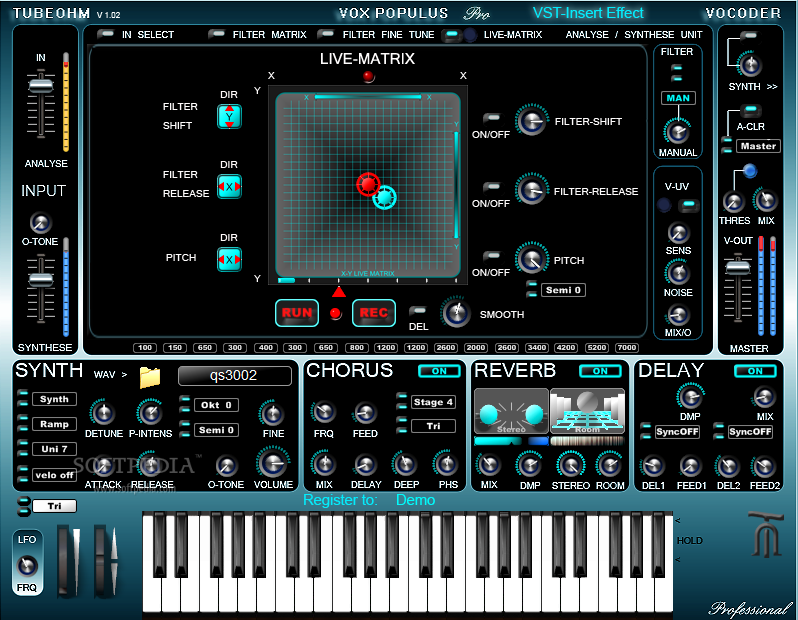This screenshot has height=620, width=798.
Task: Click the HOLD keyboard label
Action: (x=689, y=541)
